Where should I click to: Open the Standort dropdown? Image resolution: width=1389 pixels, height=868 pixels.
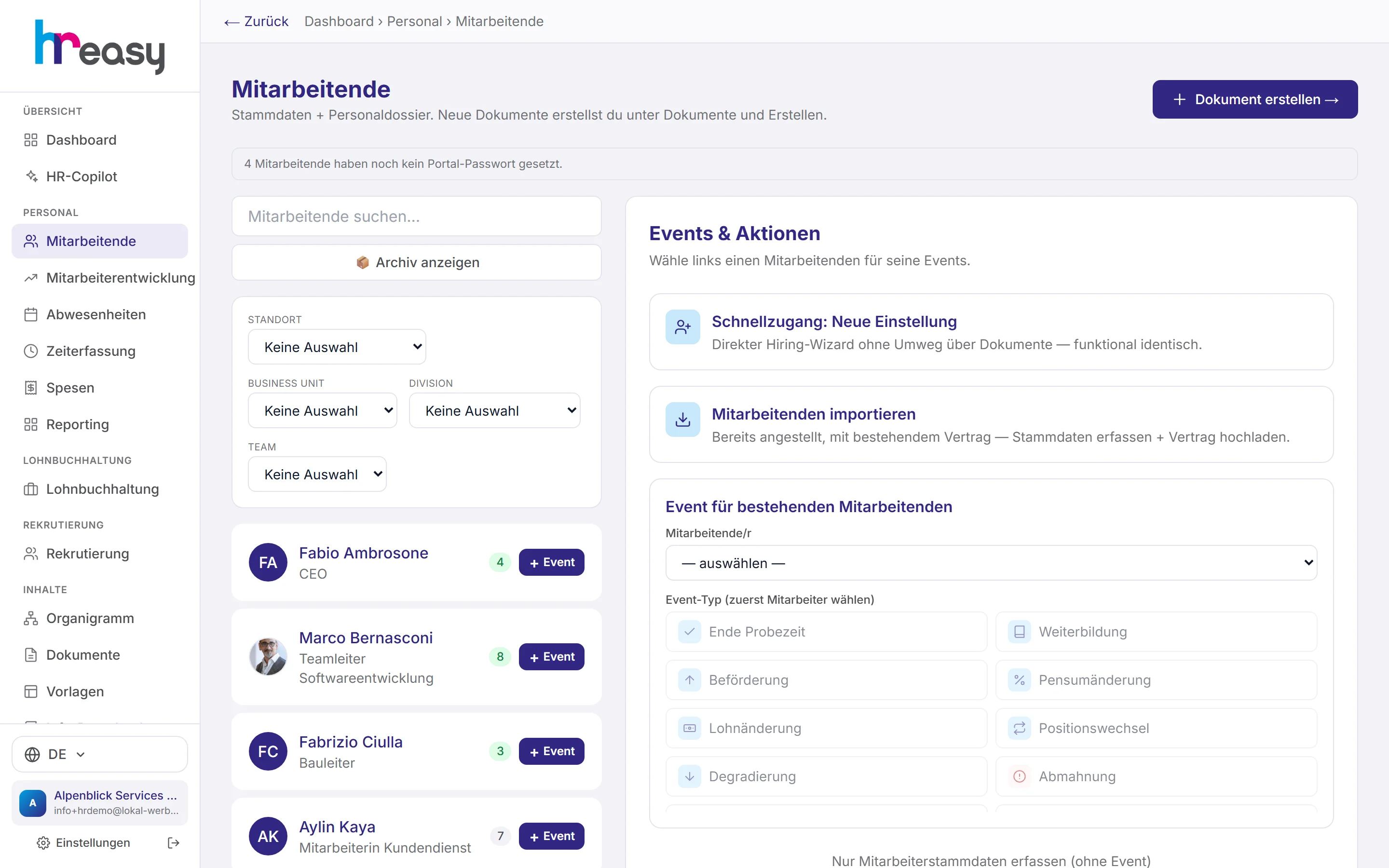pos(337,347)
